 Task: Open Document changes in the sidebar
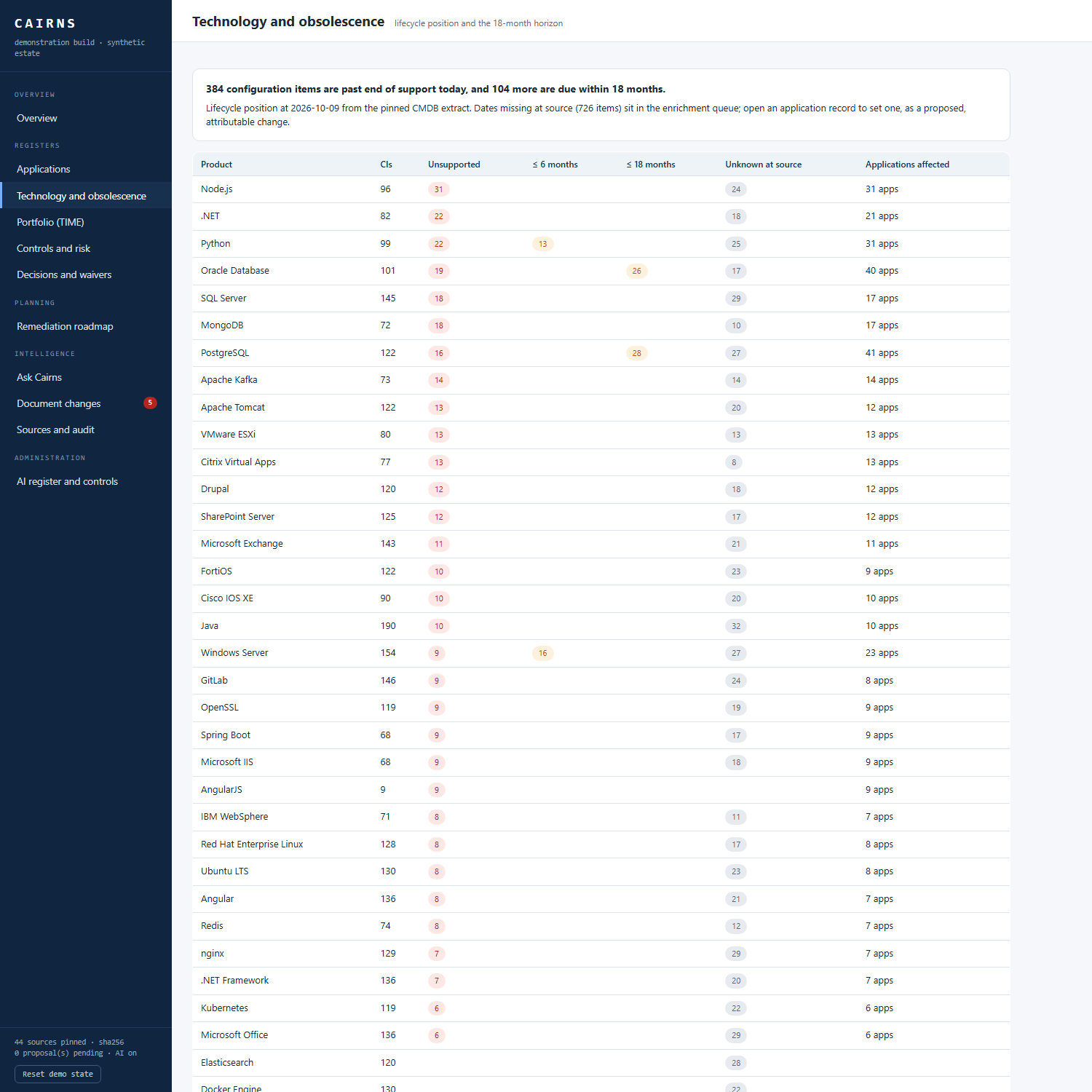86,403
